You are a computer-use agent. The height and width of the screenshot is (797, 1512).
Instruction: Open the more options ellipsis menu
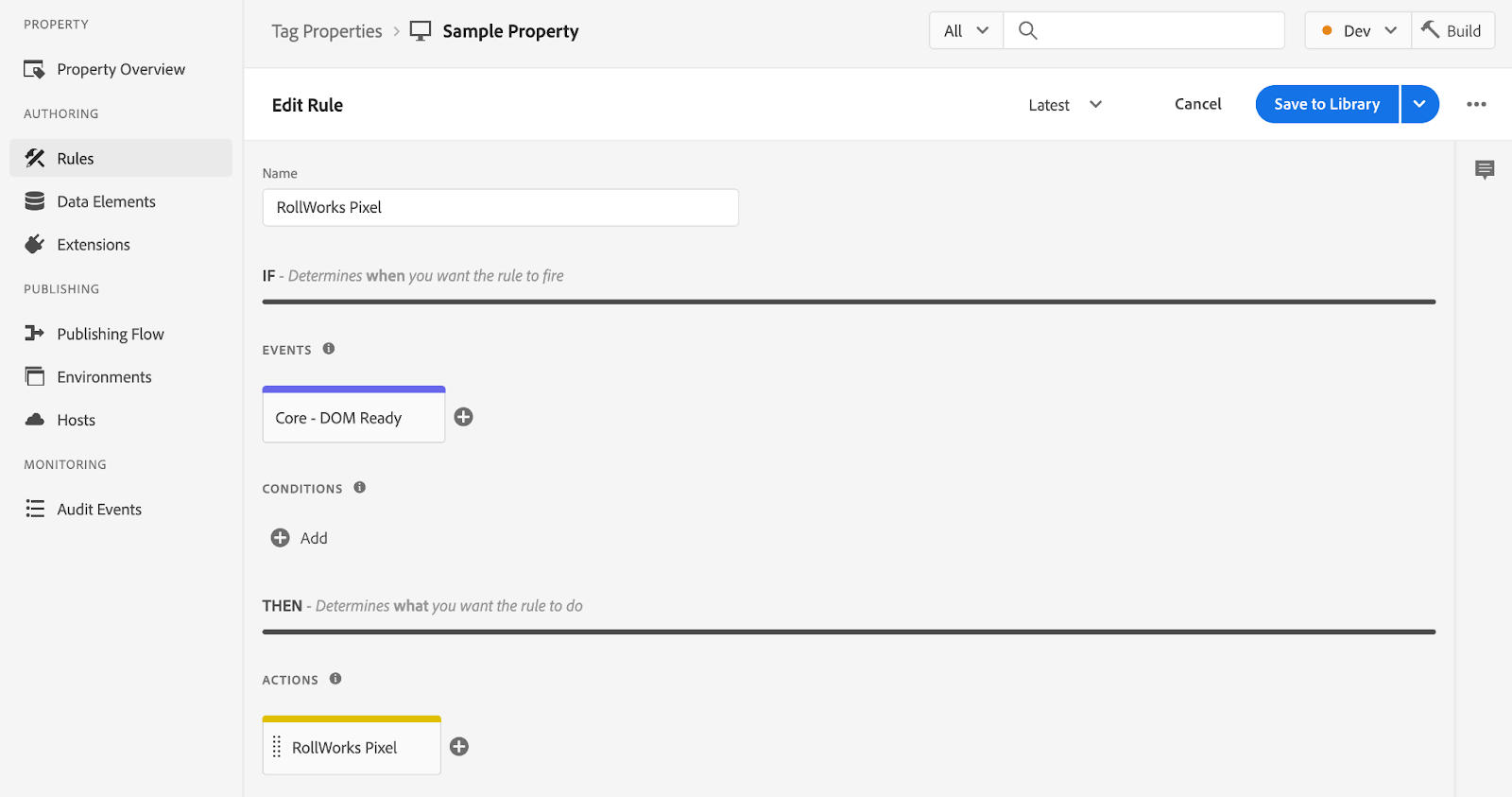1476,104
